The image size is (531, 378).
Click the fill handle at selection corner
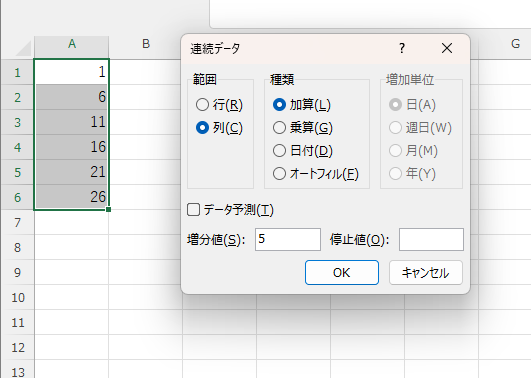tap(108, 210)
